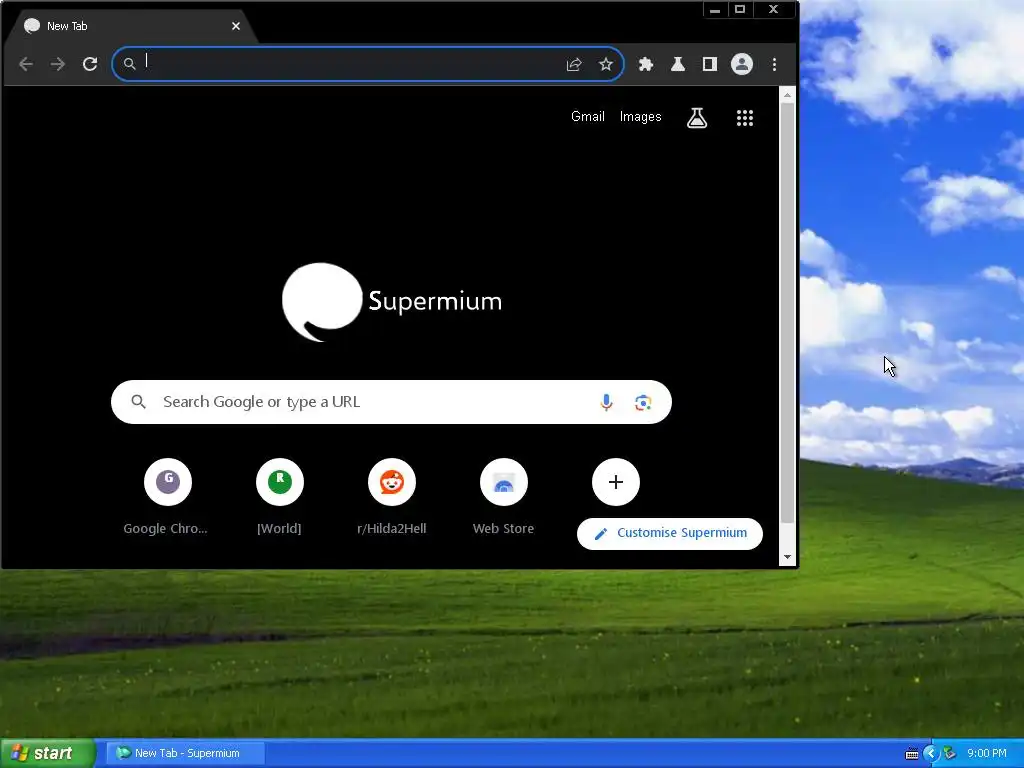Open the three-dot browser menu

(x=775, y=64)
